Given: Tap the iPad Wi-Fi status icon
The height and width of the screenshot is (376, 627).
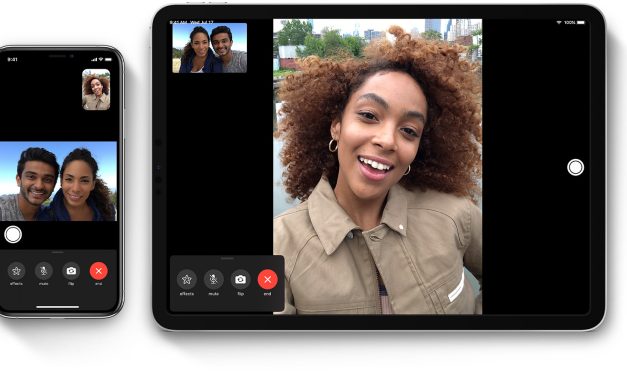Looking at the screenshot, I should tap(559, 22).
